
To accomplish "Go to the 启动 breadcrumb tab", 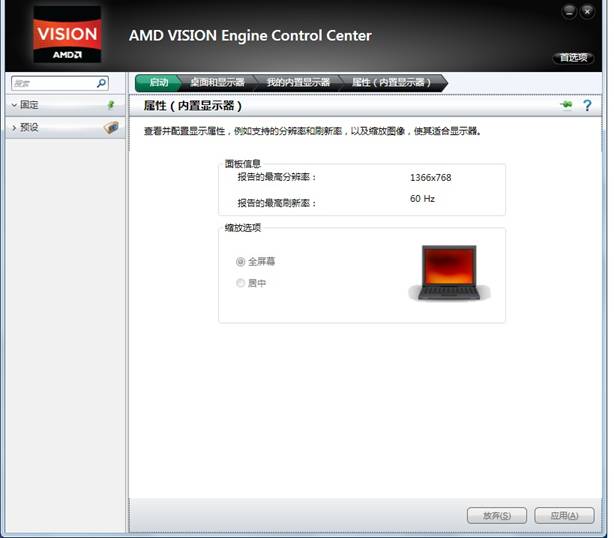I will [158, 83].
